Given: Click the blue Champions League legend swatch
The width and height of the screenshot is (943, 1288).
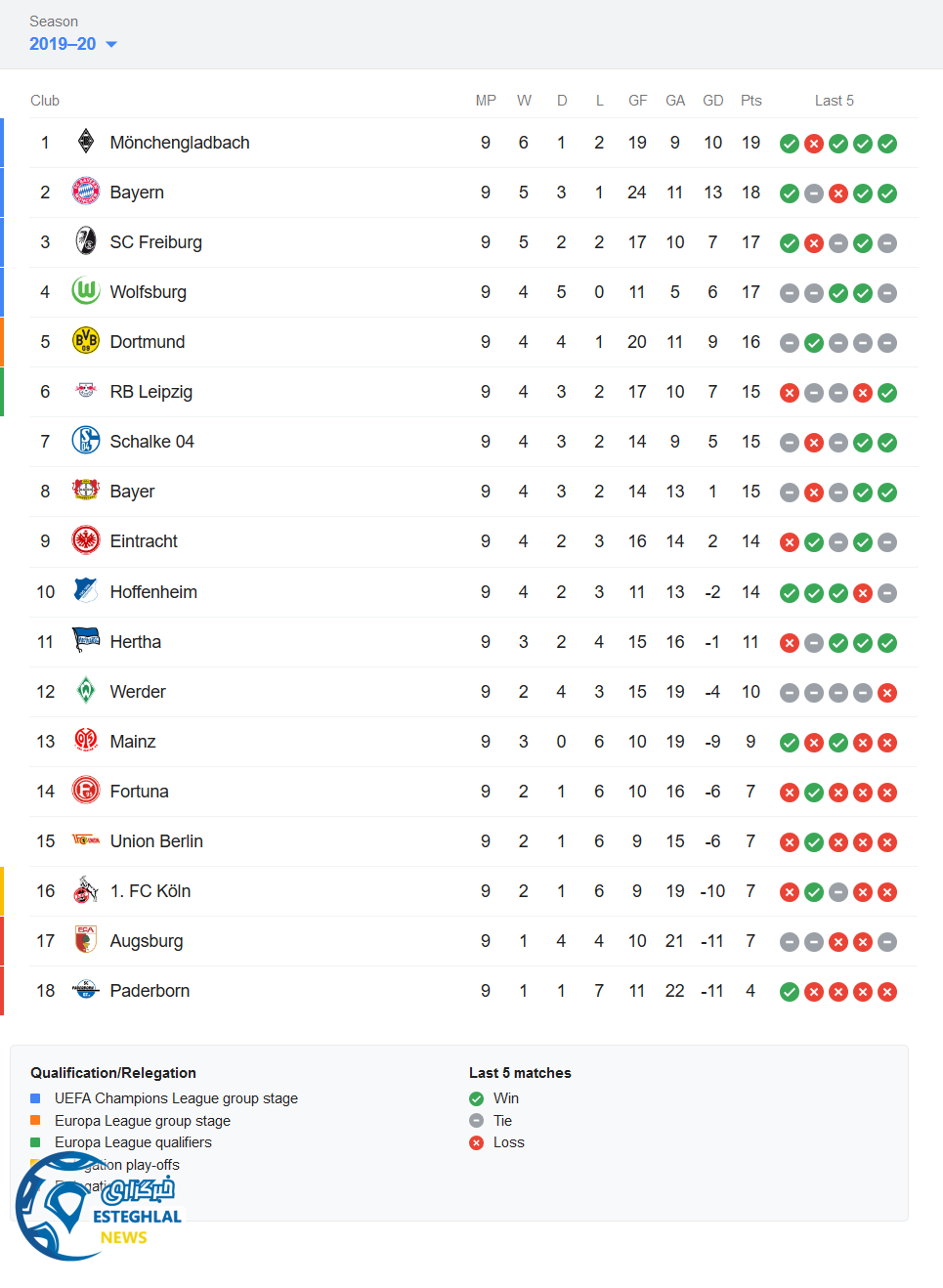Looking at the screenshot, I should click(36, 1098).
